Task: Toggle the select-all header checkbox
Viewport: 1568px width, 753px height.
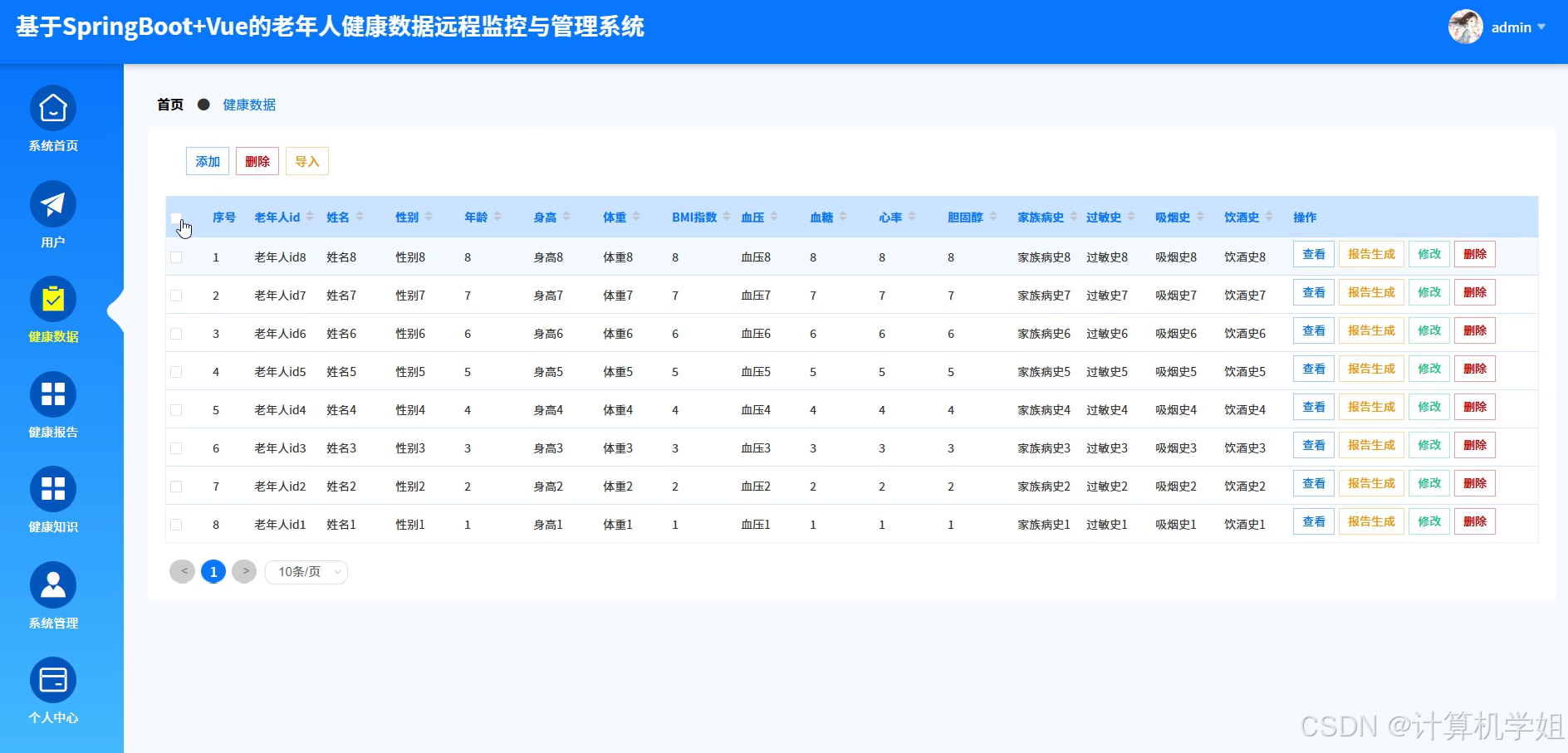Action: [x=176, y=218]
